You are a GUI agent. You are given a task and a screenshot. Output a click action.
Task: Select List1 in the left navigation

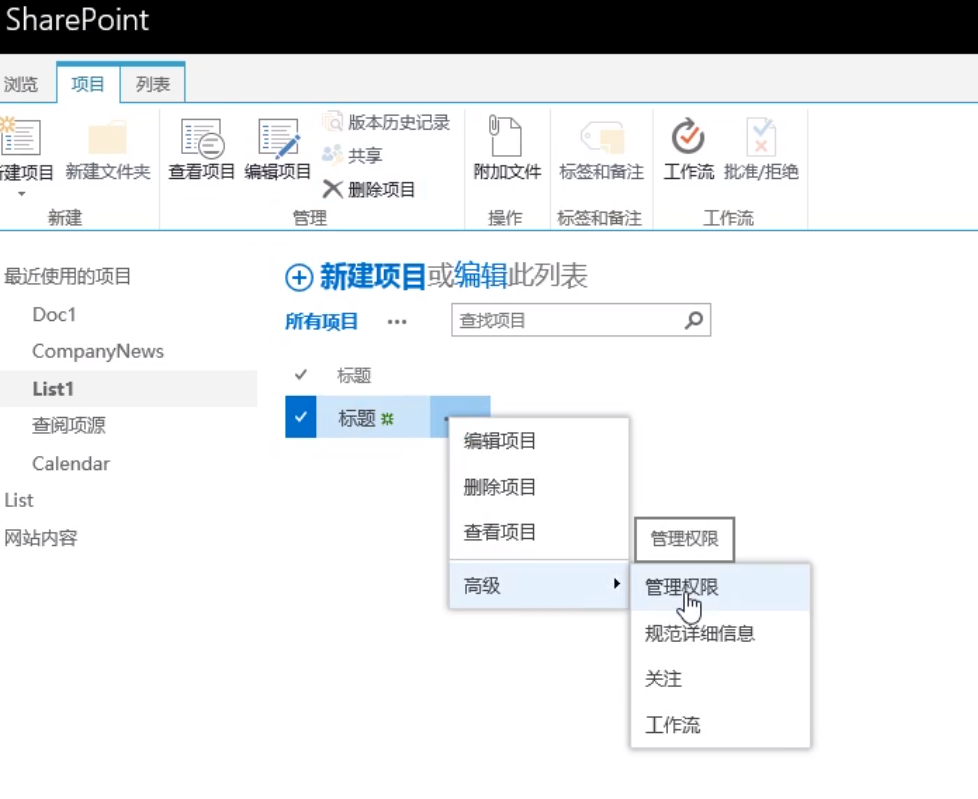[x=53, y=389]
